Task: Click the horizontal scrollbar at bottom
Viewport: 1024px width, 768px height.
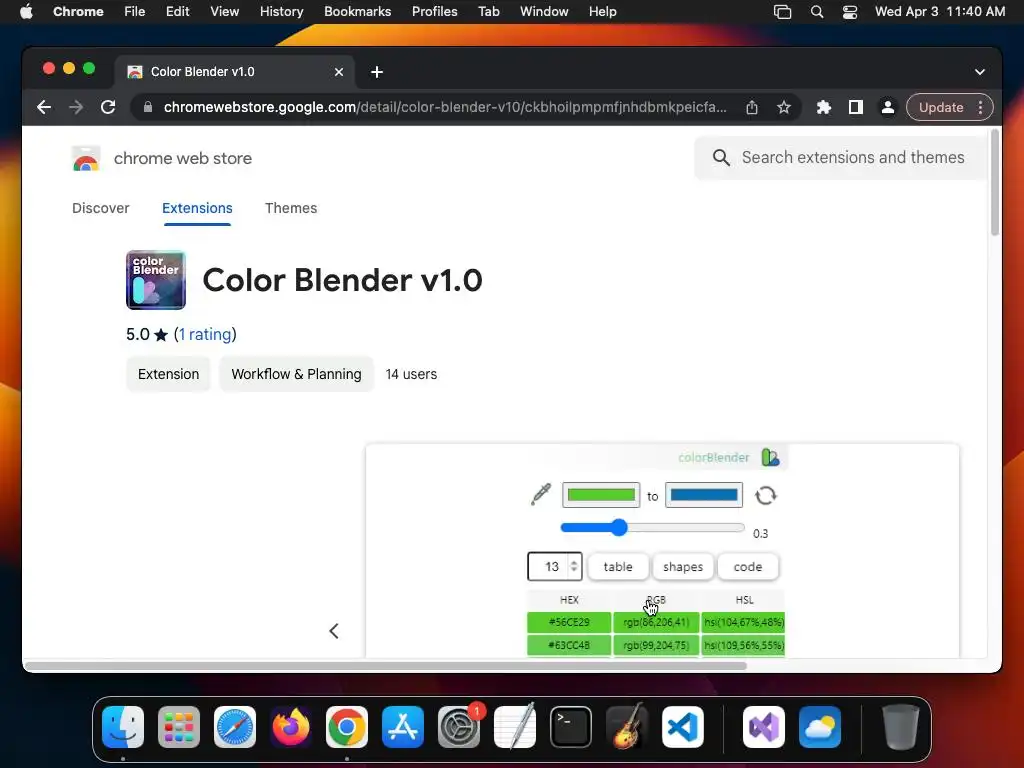Action: (385, 666)
